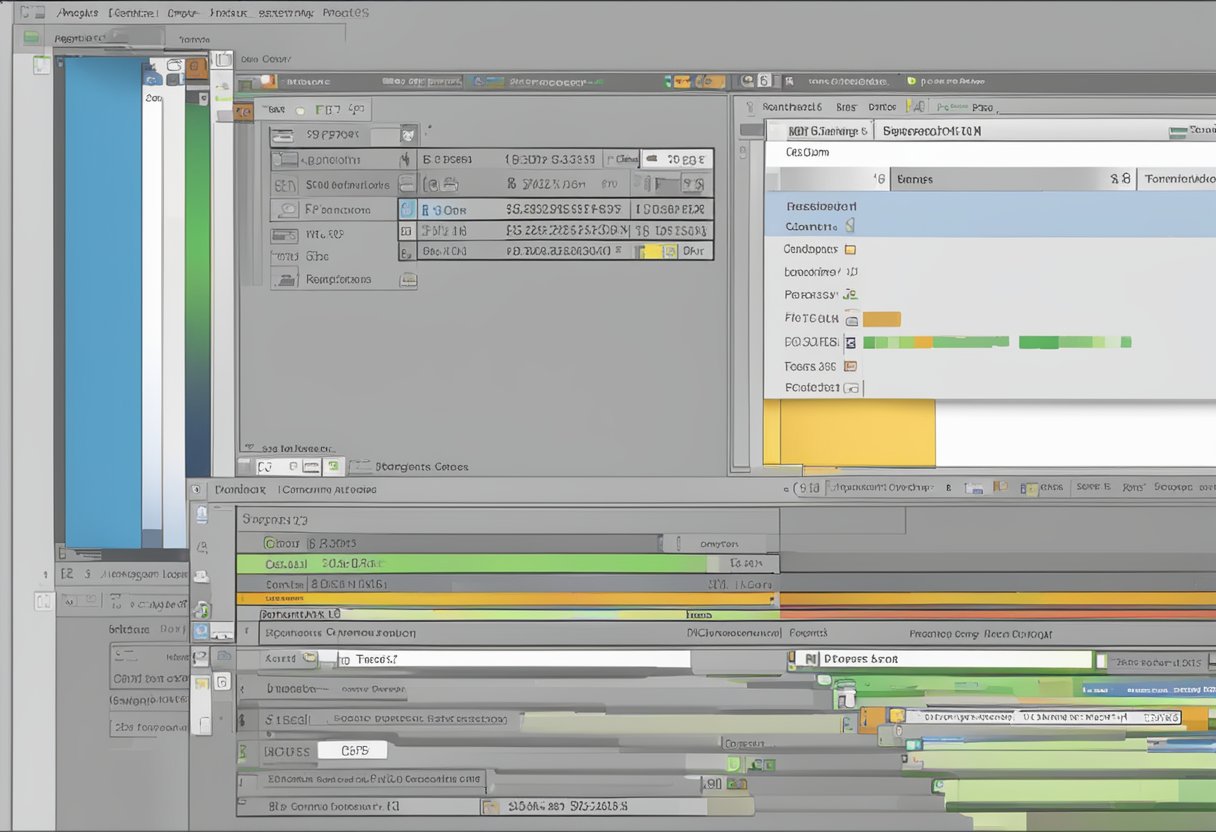Click the Eaanes column header

coord(914,179)
